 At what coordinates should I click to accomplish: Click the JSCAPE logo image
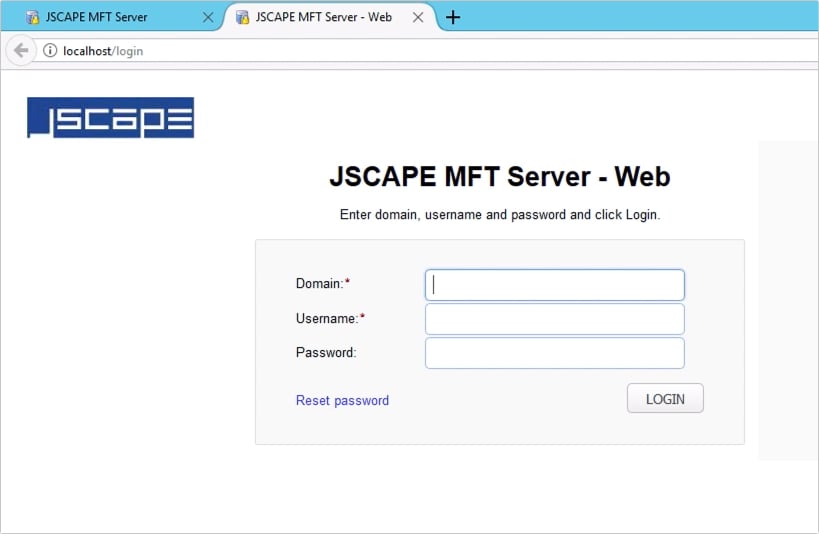[x=110, y=118]
